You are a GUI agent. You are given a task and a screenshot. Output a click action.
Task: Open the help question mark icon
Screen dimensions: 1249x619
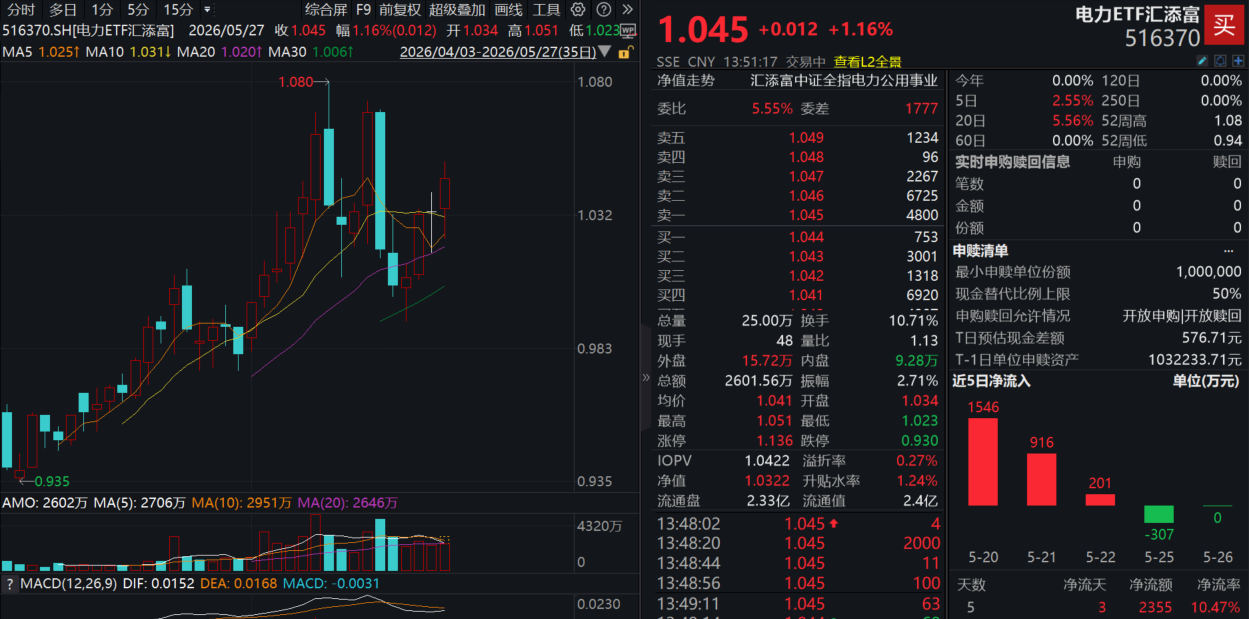coord(603,9)
